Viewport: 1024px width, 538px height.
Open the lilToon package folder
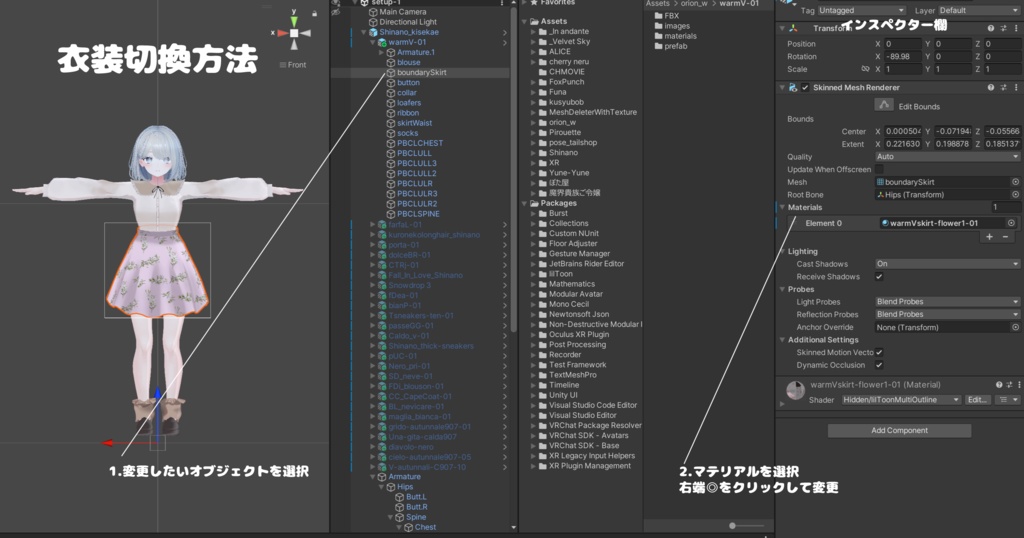click(560, 274)
